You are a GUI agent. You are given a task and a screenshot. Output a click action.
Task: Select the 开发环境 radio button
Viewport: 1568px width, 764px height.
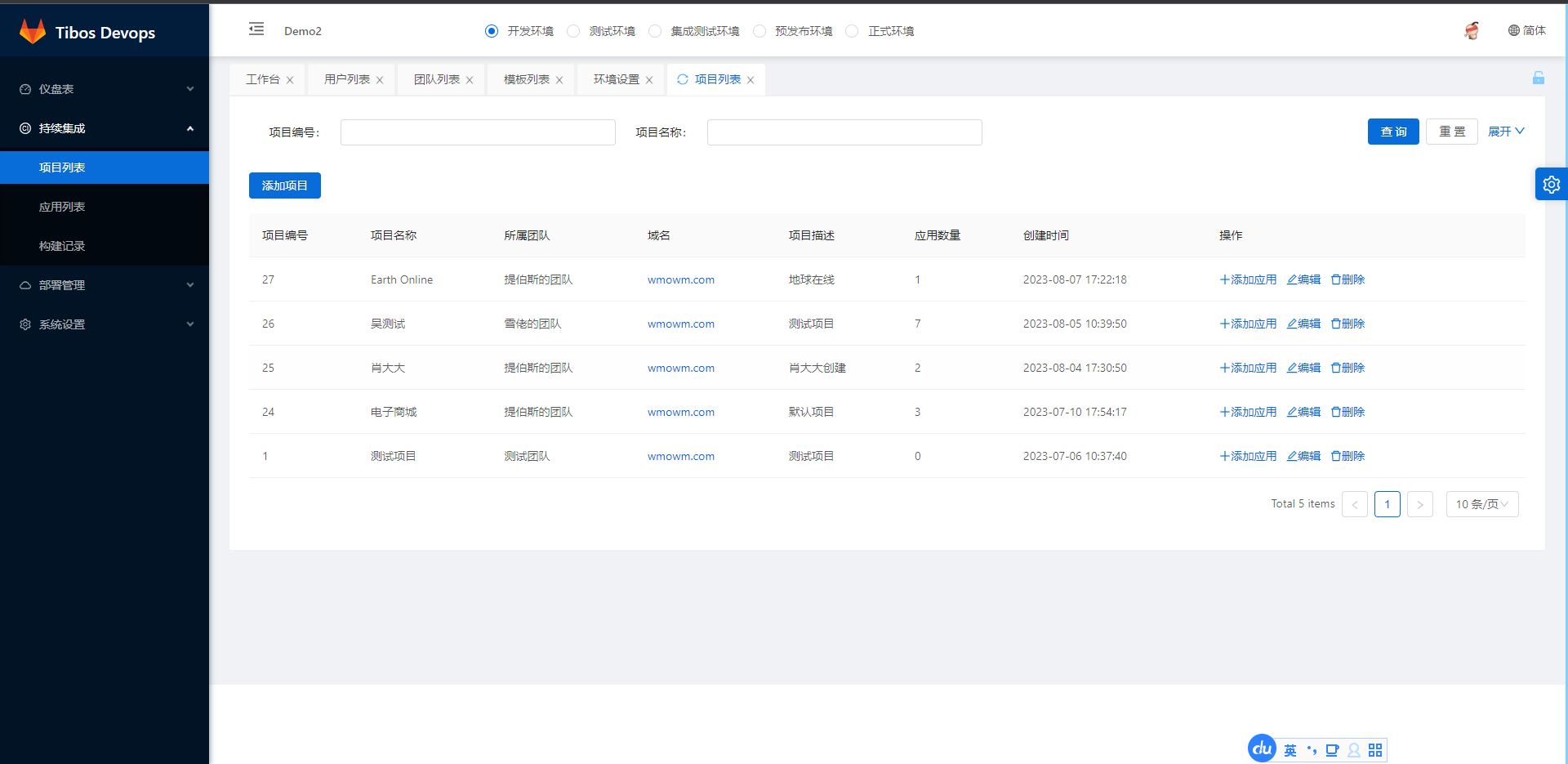(492, 31)
